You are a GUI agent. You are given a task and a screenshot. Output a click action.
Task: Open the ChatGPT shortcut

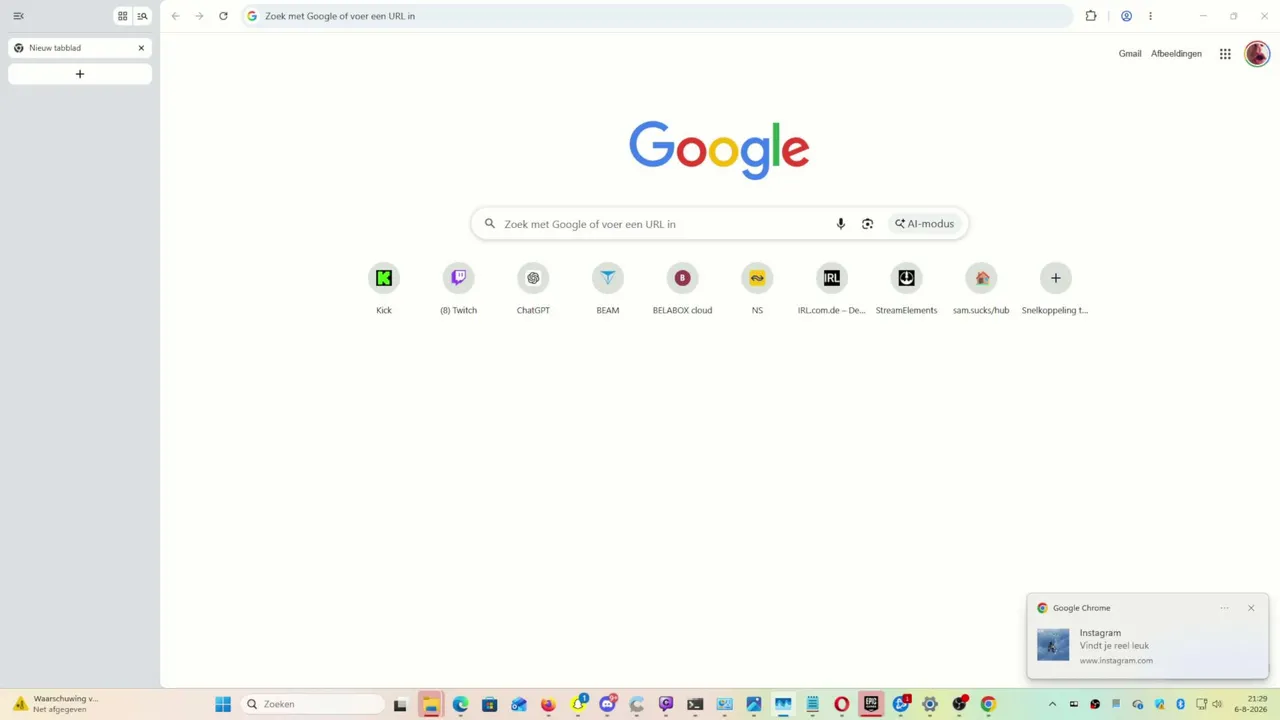point(533,289)
